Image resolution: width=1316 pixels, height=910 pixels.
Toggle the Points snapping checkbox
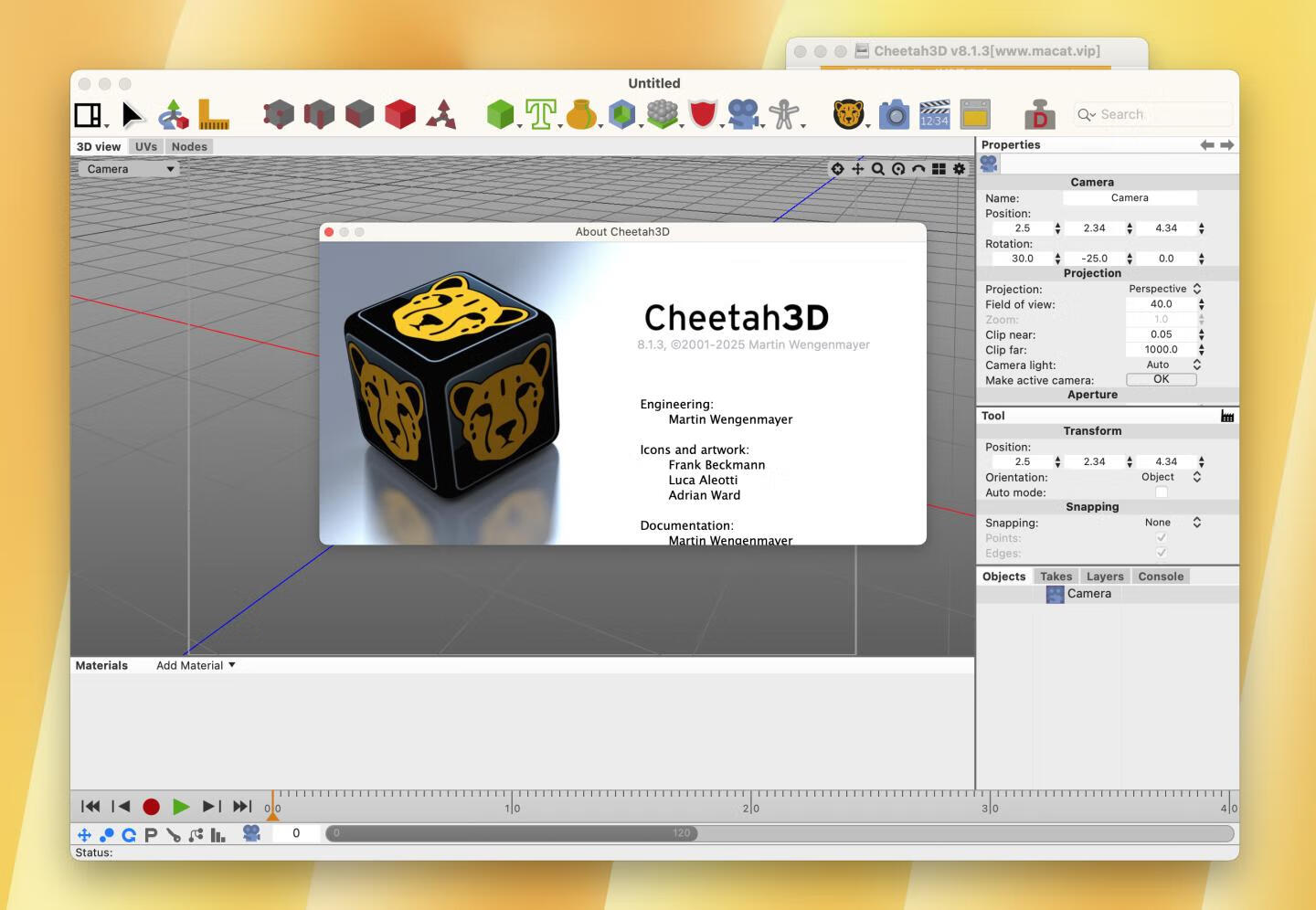(1162, 538)
